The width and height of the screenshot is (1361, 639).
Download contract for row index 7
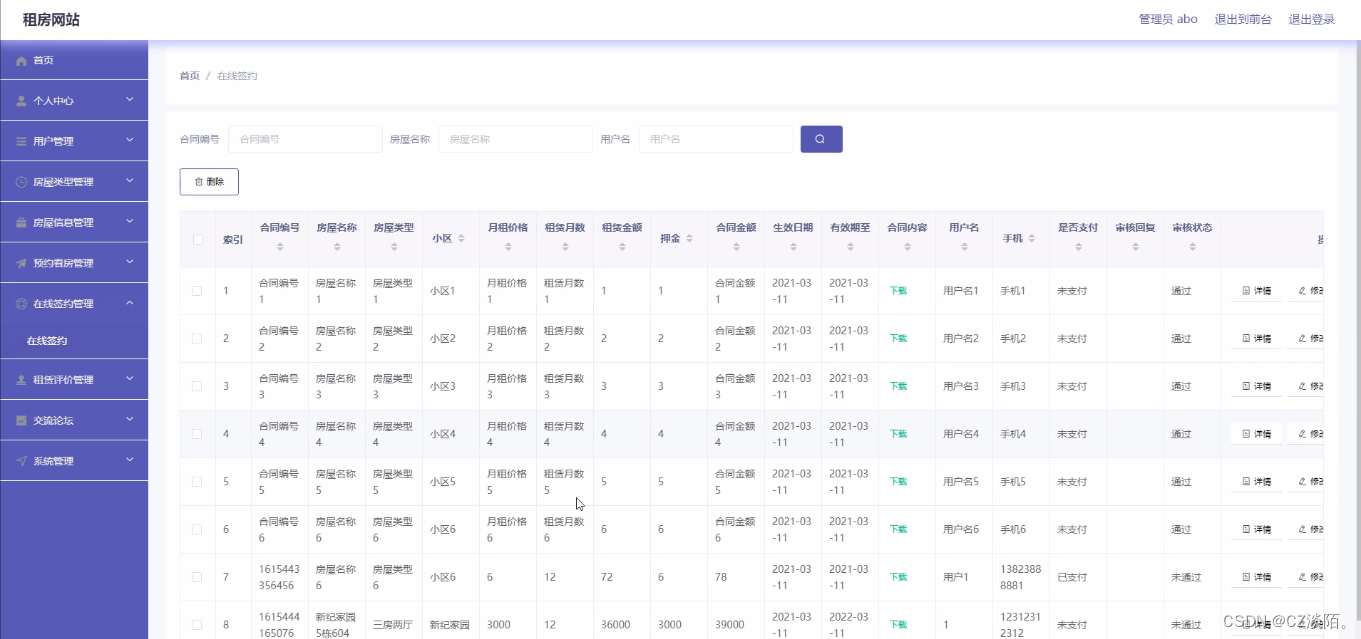pos(898,577)
